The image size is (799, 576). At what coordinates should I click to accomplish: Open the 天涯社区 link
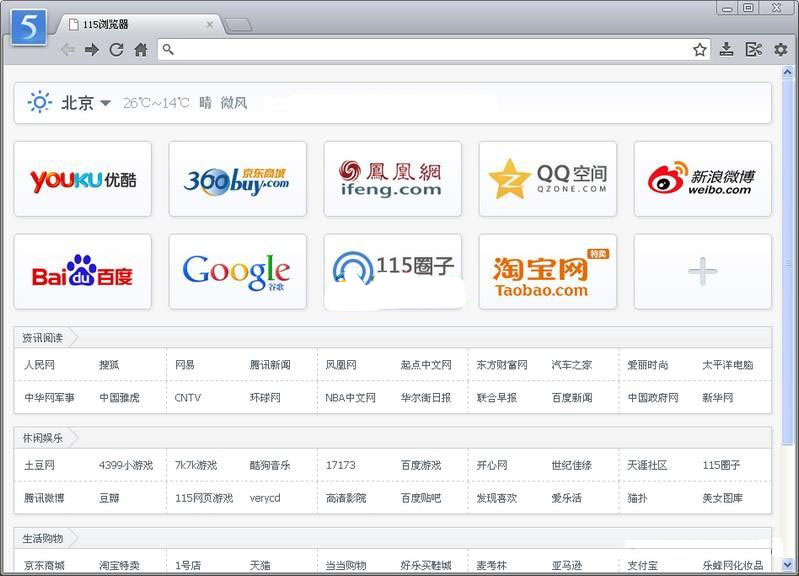(647, 465)
